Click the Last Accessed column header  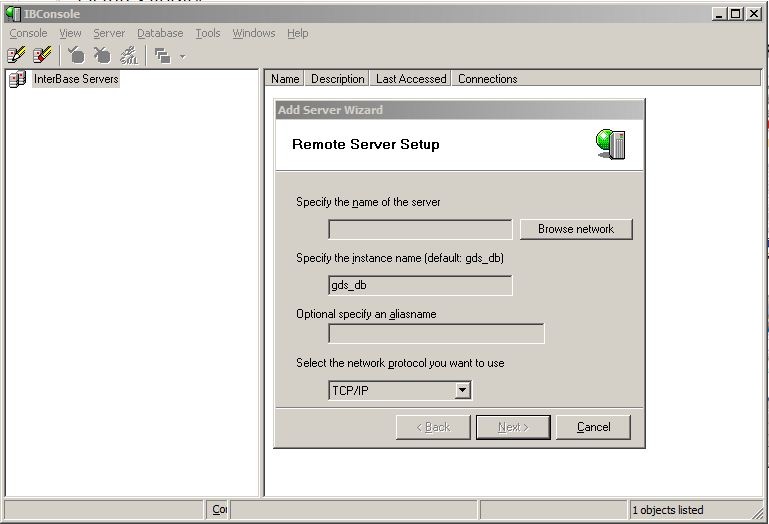pos(411,79)
